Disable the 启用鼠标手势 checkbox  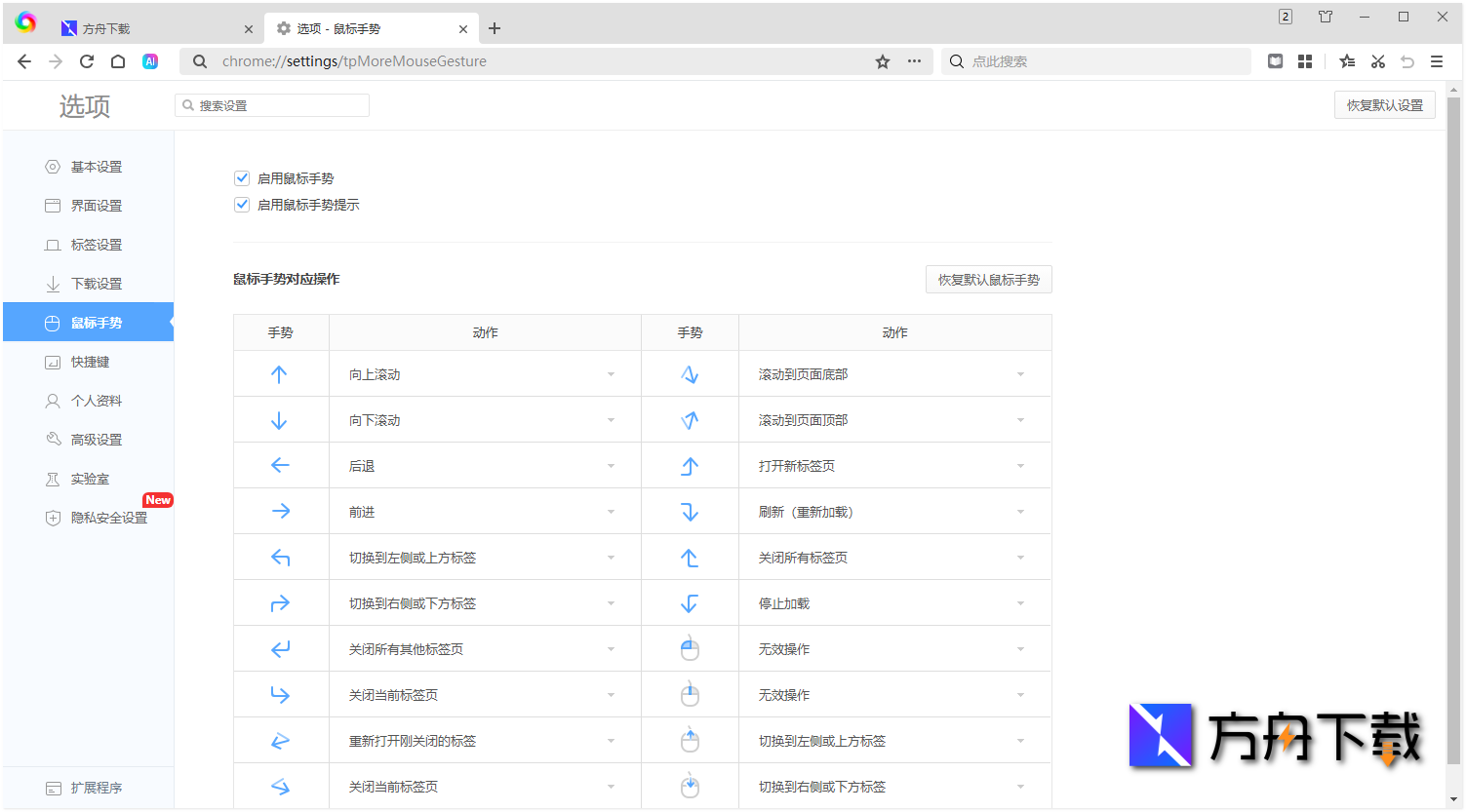point(241,178)
